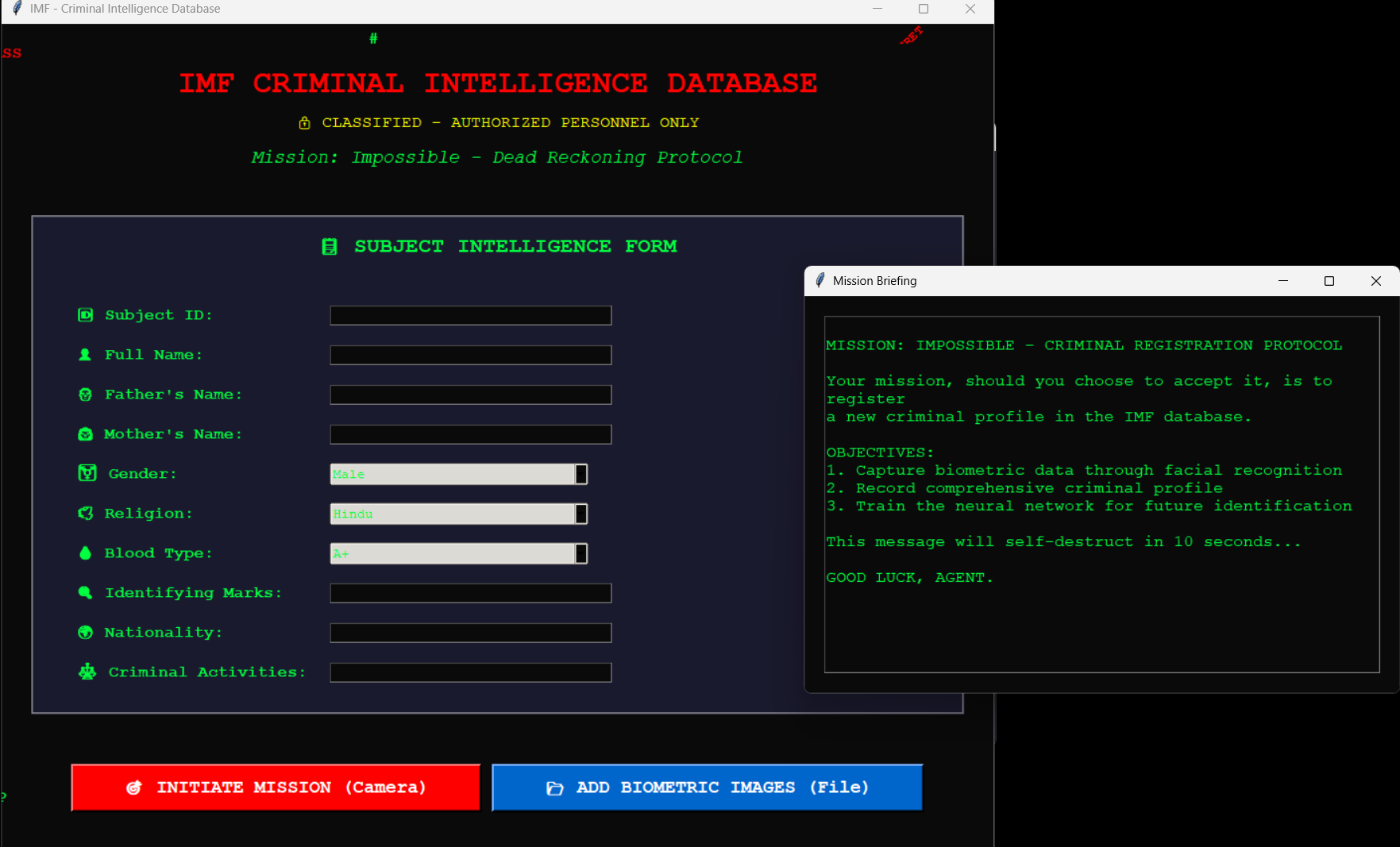Click objective 3 about training neural network
This screenshot has height=847, width=1400.
click(1089, 506)
